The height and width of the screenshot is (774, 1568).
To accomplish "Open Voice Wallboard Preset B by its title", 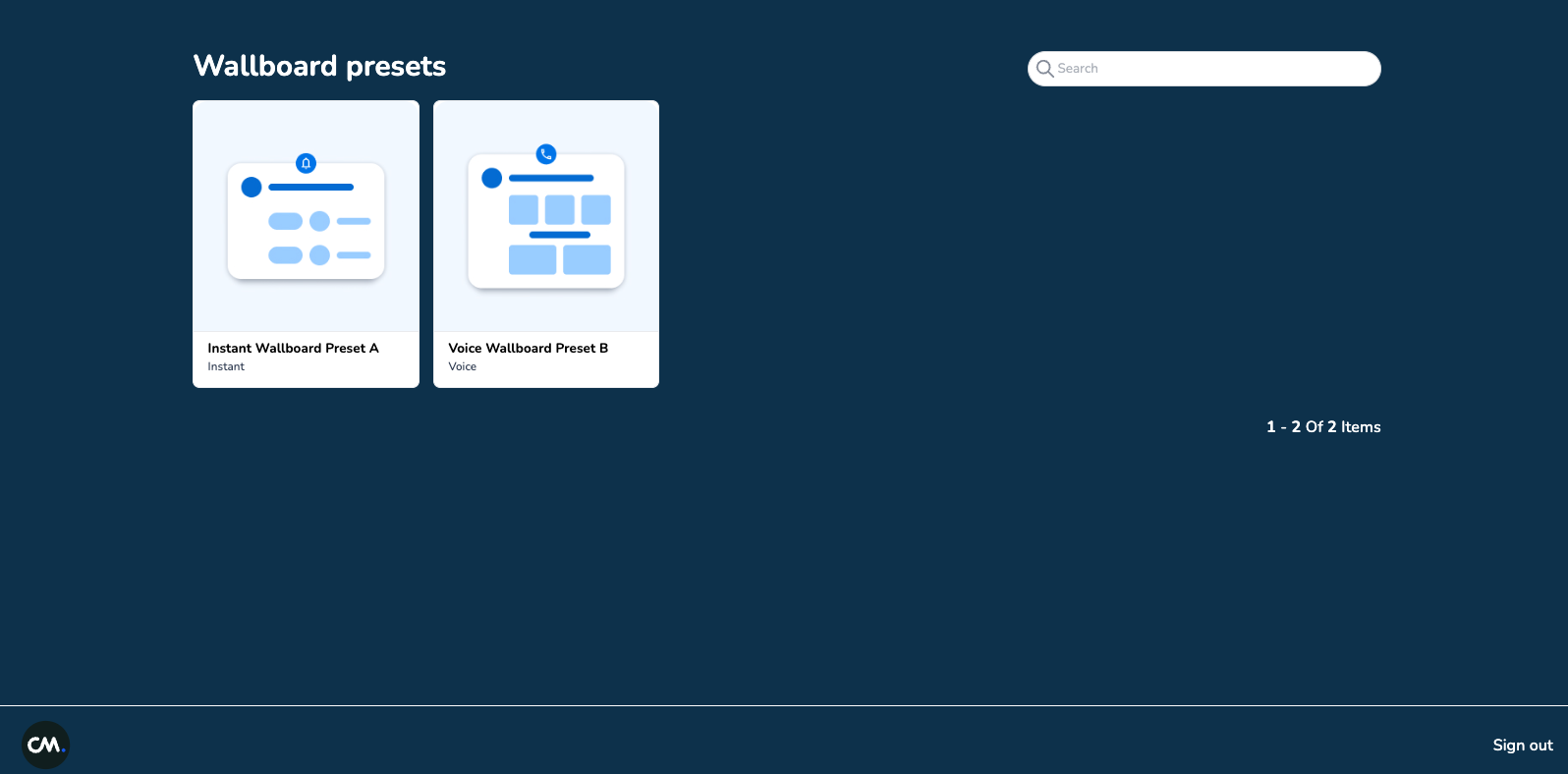I will (528, 349).
